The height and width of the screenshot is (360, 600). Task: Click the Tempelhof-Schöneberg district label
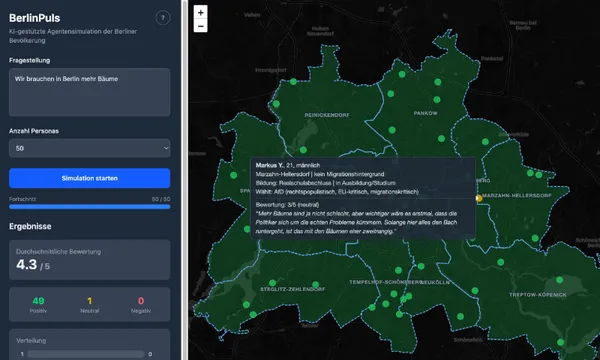coord(385,282)
